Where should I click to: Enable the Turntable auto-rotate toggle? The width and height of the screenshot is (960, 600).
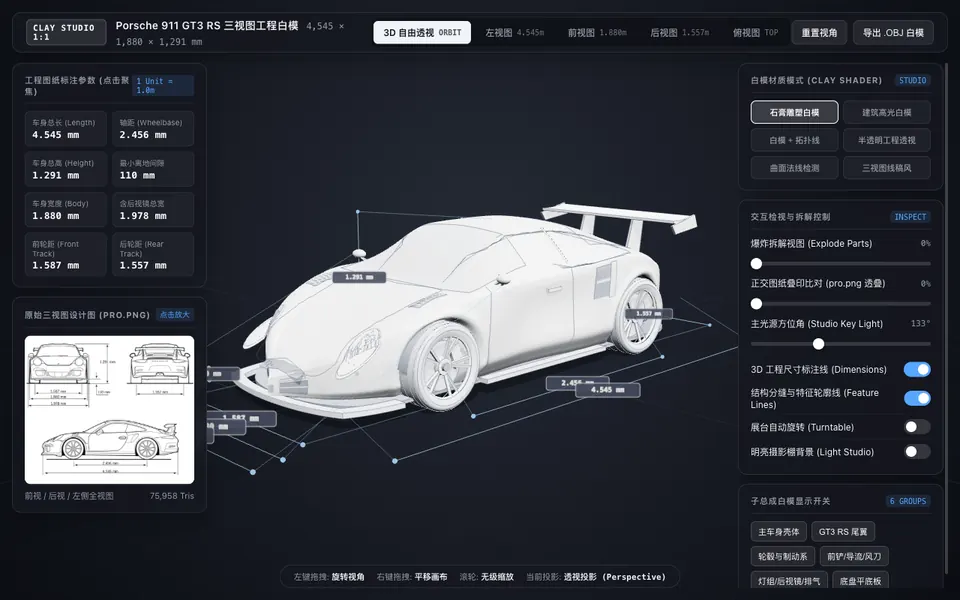(x=917, y=427)
